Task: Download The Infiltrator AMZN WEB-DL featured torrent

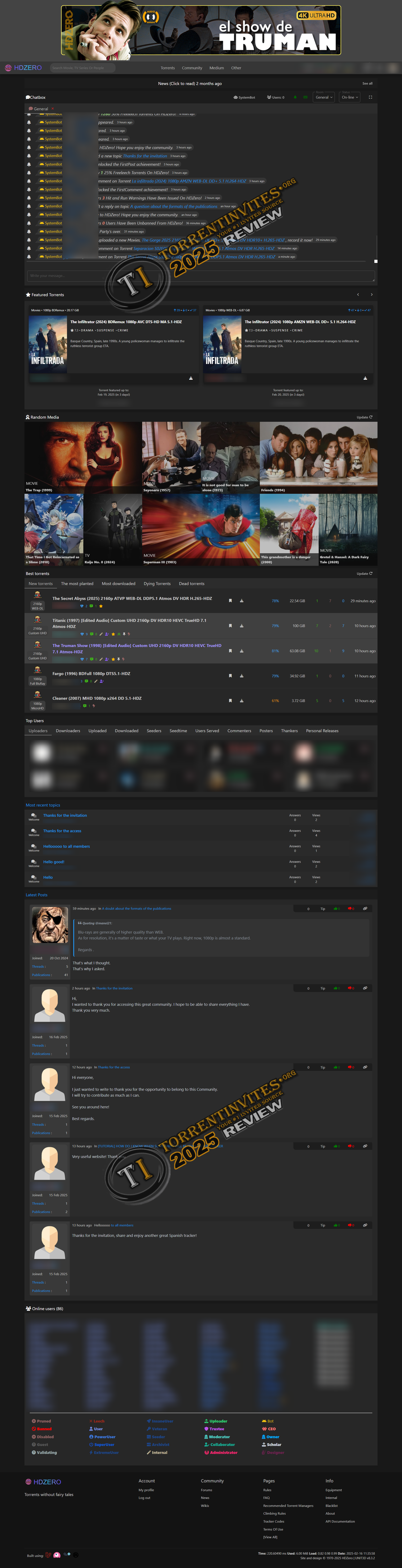Action: click(365, 378)
